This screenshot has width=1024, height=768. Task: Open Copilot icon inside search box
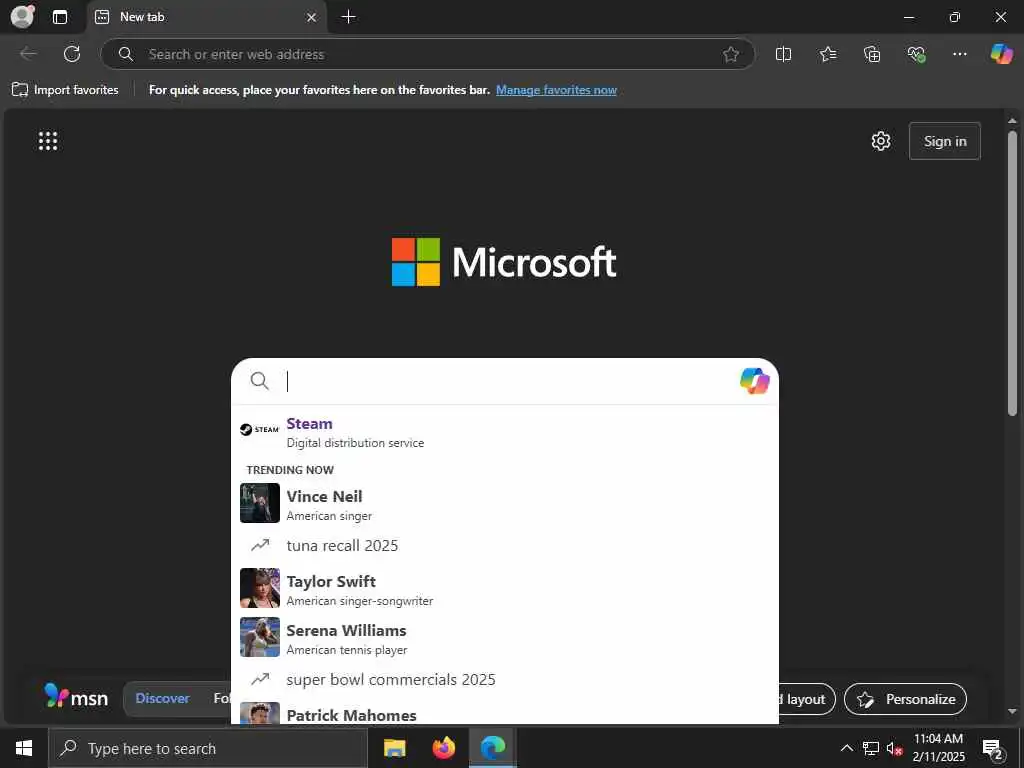click(x=754, y=381)
